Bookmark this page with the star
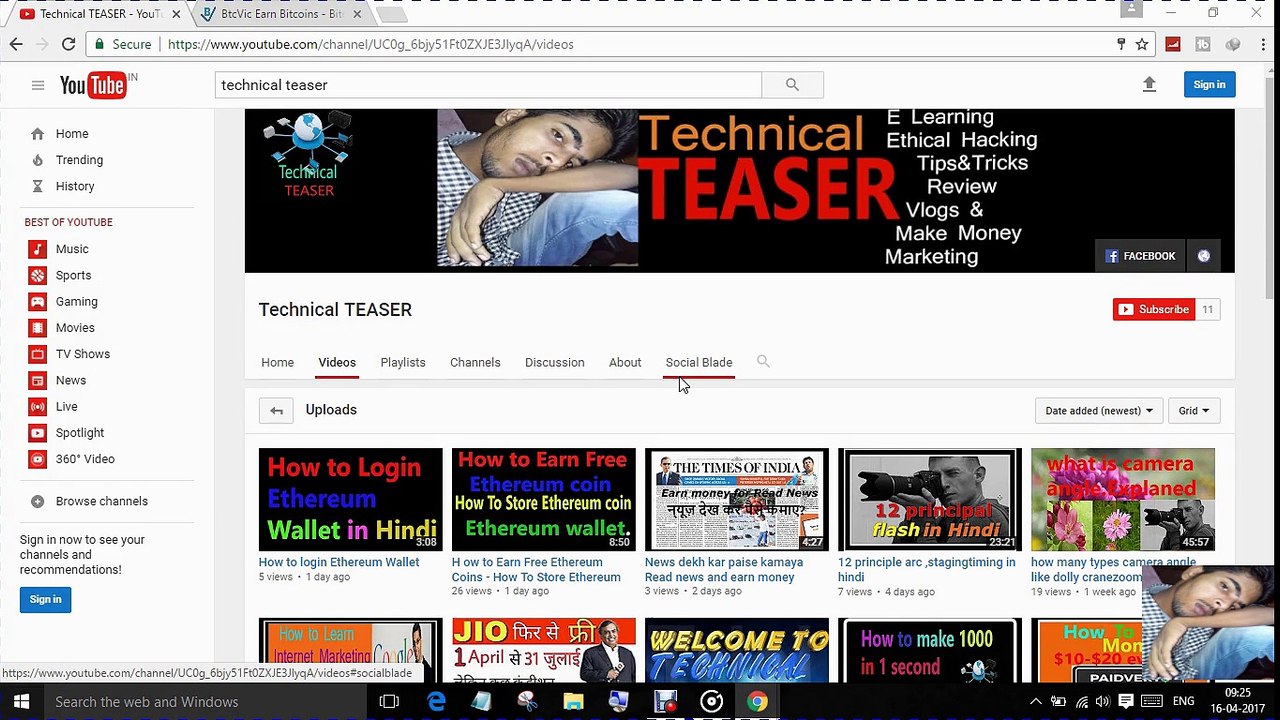The image size is (1280, 720). [1142, 44]
